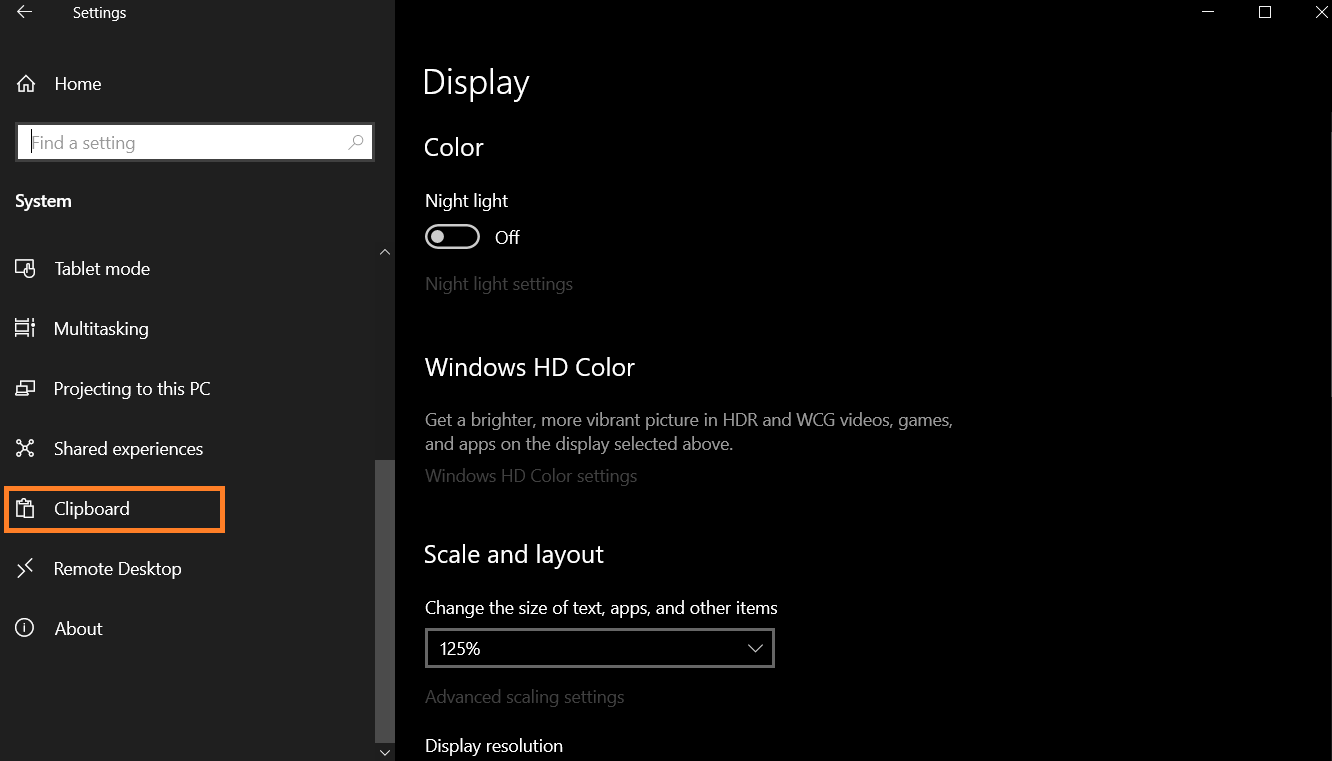Select the Shared experiences icon
Viewport: 1332px width, 761px height.
[x=25, y=448]
